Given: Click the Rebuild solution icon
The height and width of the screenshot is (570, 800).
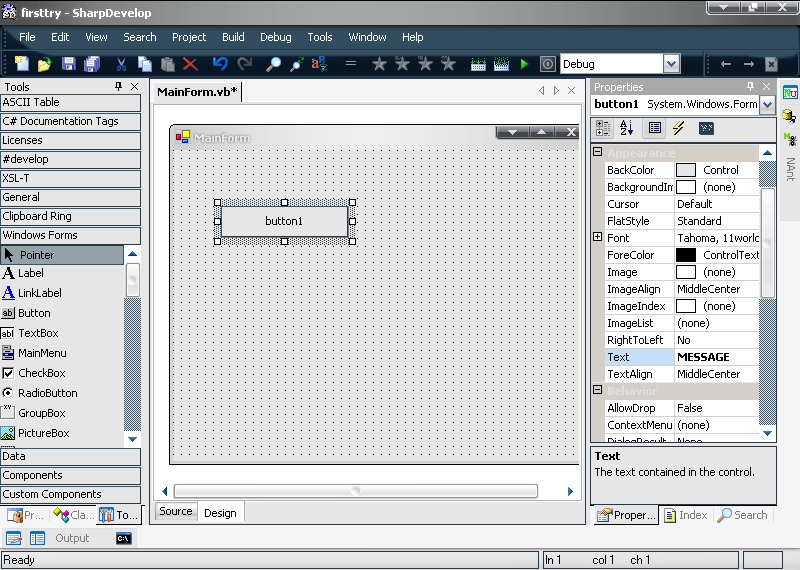Looking at the screenshot, I should click(501, 64).
